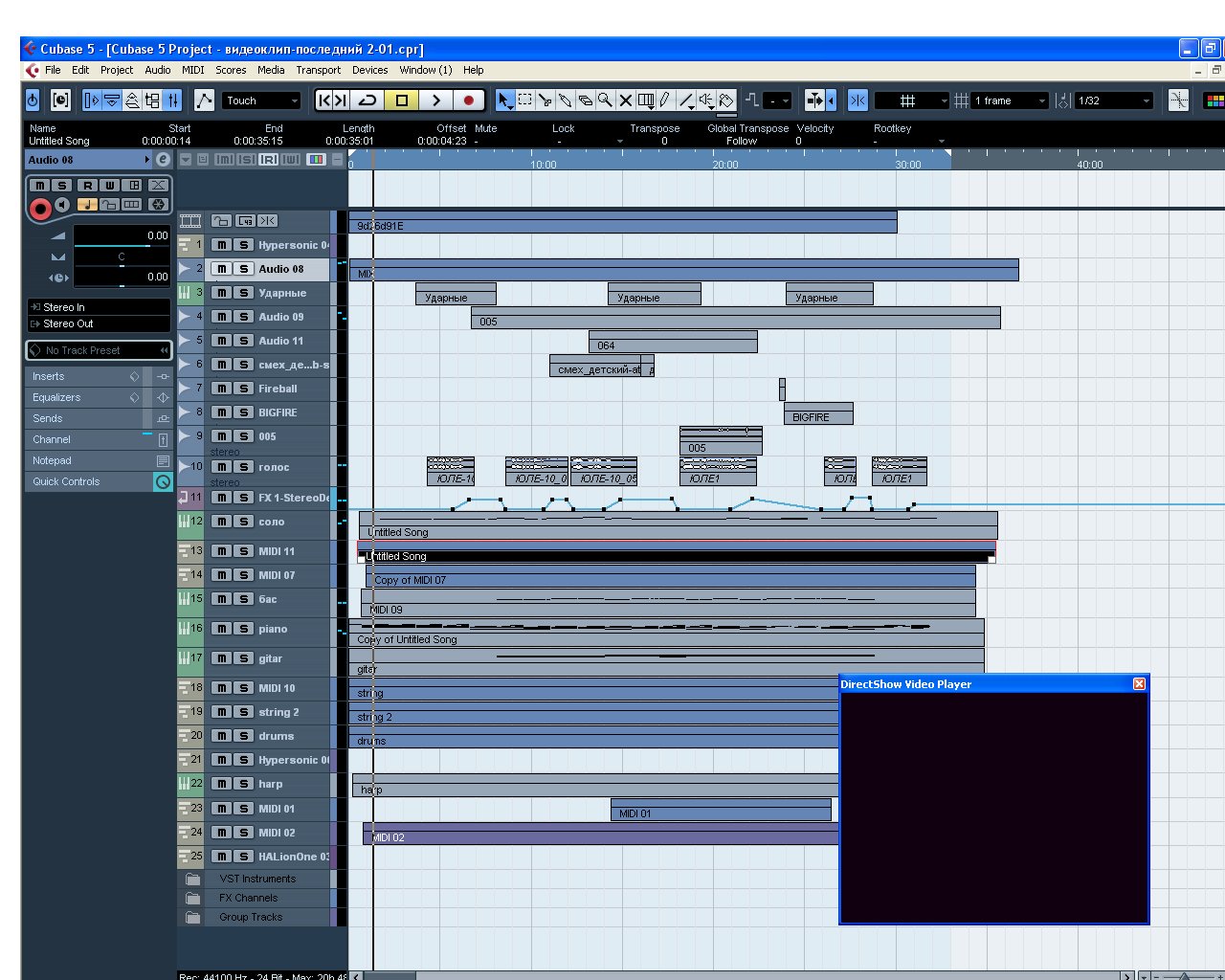Open the Snap type grid dropdown

pos(911,100)
